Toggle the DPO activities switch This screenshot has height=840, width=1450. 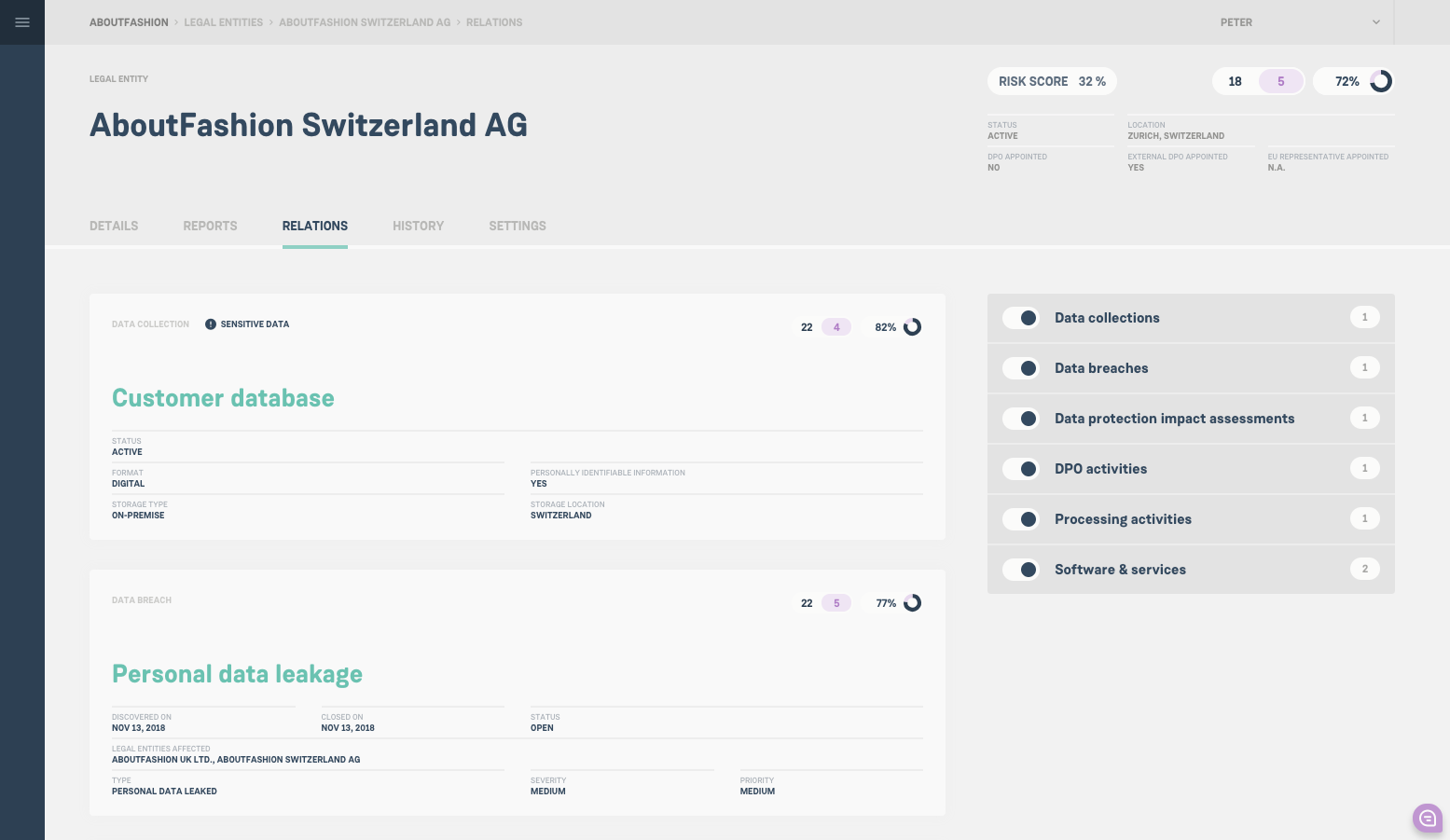pos(1021,469)
